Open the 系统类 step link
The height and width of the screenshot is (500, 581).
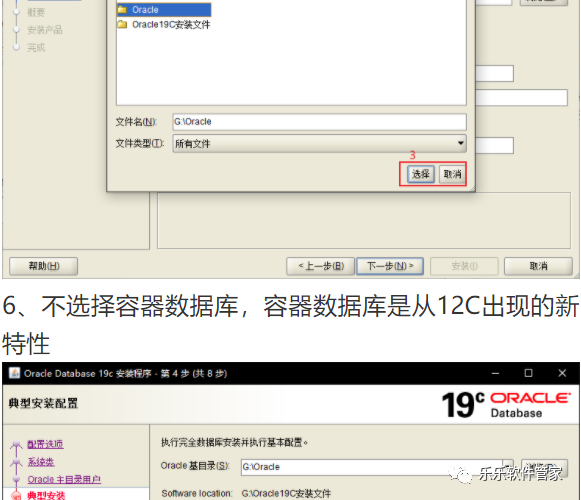coord(41,462)
